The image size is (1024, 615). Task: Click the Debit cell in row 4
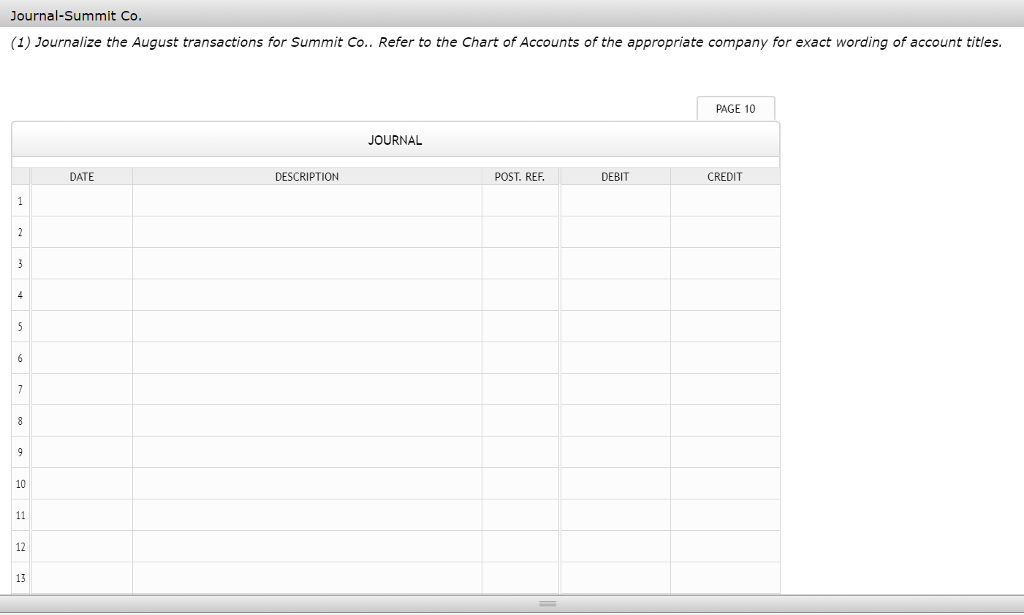615,295
